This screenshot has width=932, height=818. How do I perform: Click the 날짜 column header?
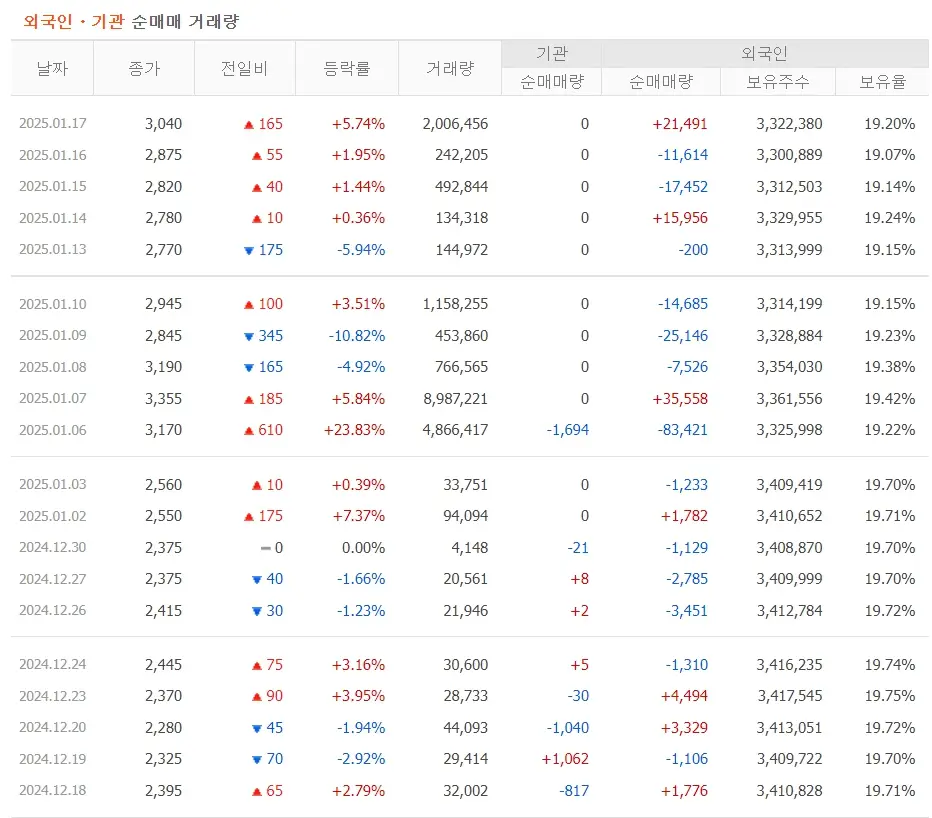click(52, 67)
